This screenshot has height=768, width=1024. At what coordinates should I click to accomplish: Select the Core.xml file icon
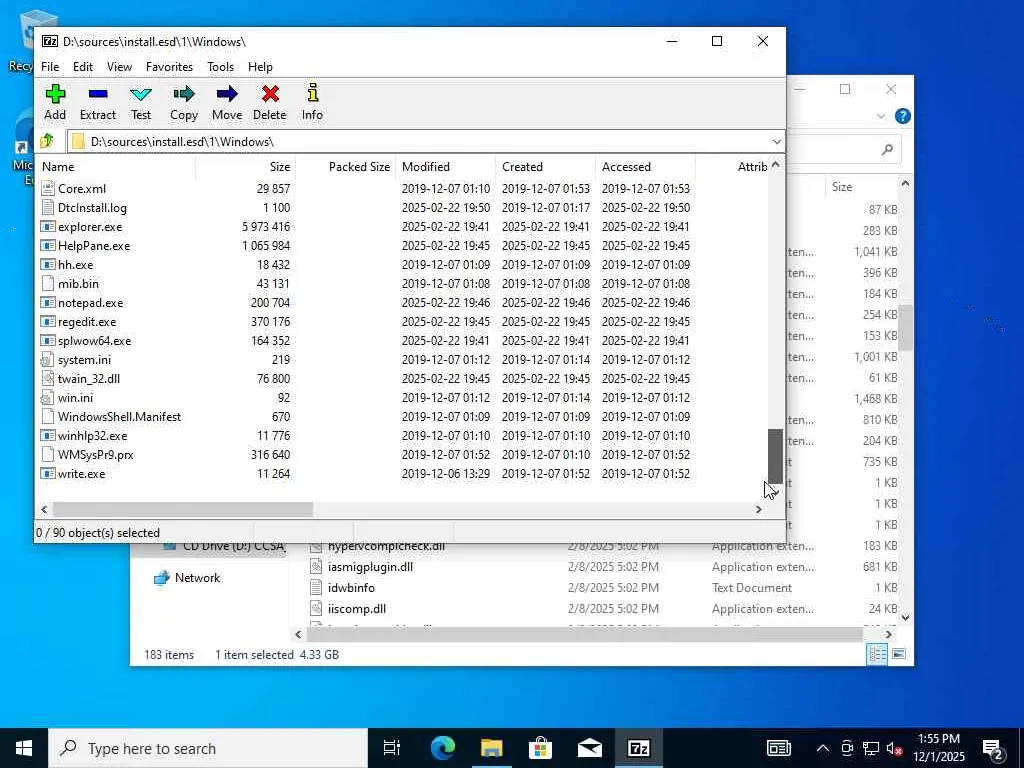[x=47, y=188]
